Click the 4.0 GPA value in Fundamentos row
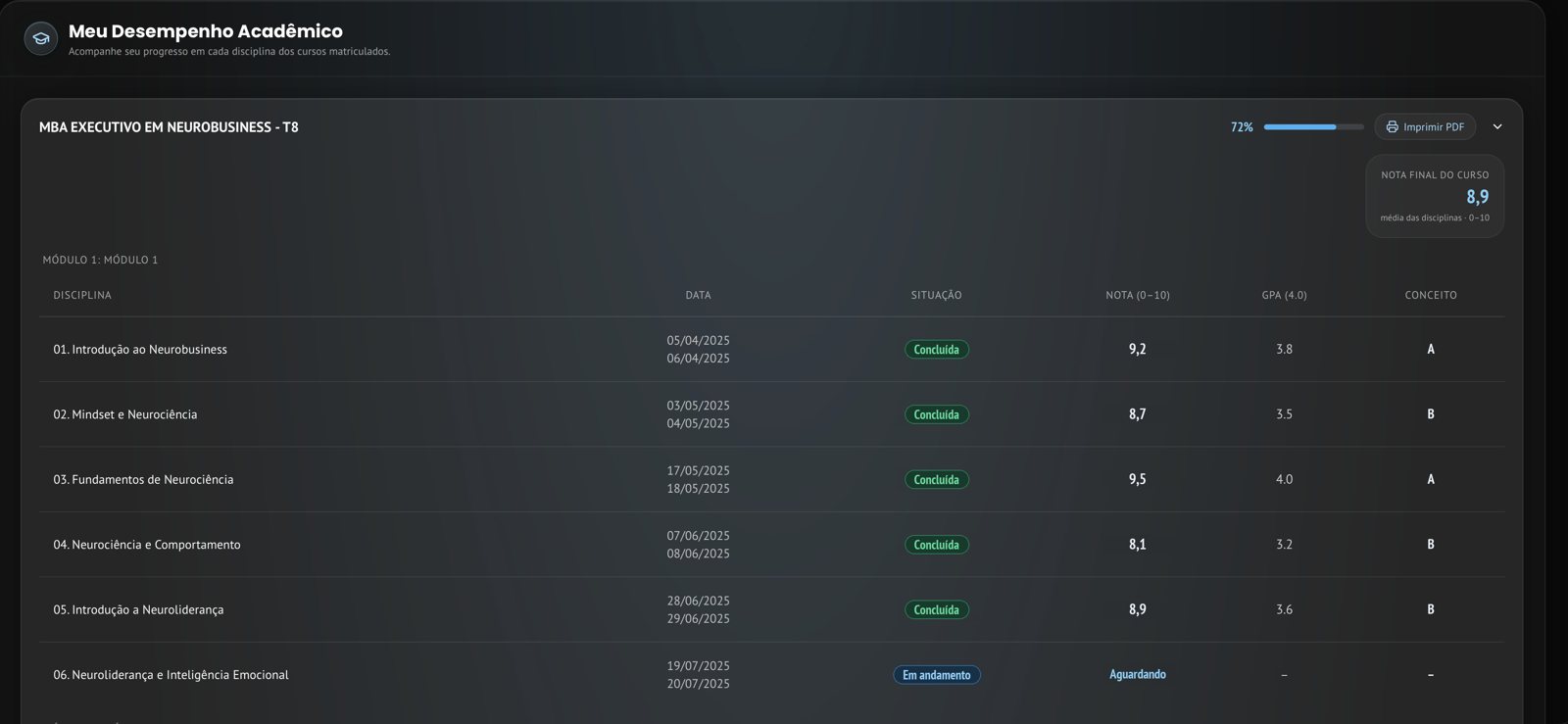This screenshot has height=724, width=1568. point(1285,479)
